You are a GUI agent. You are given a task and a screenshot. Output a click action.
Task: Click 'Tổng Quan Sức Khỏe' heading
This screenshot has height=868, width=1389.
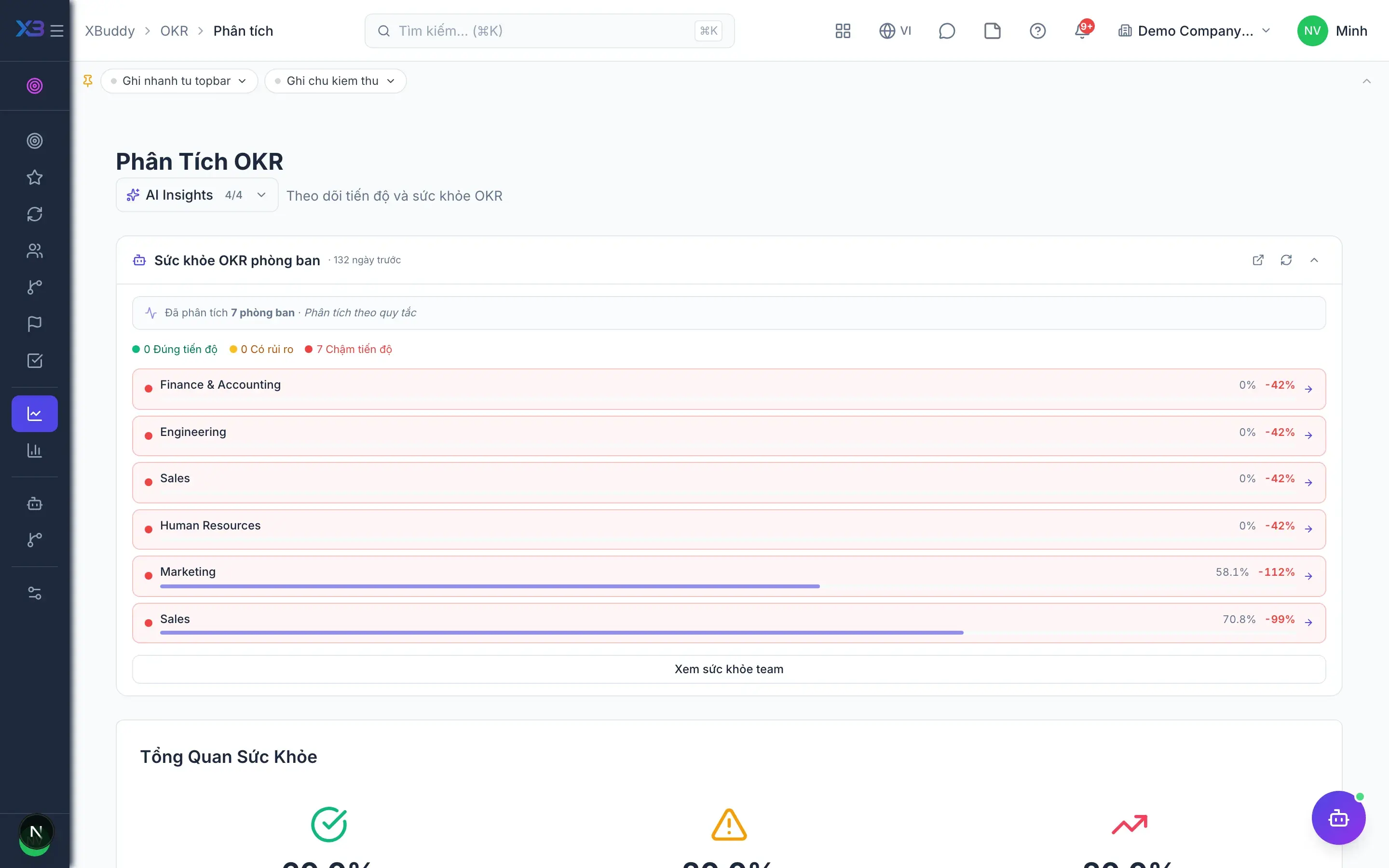[x=229, y=757]
